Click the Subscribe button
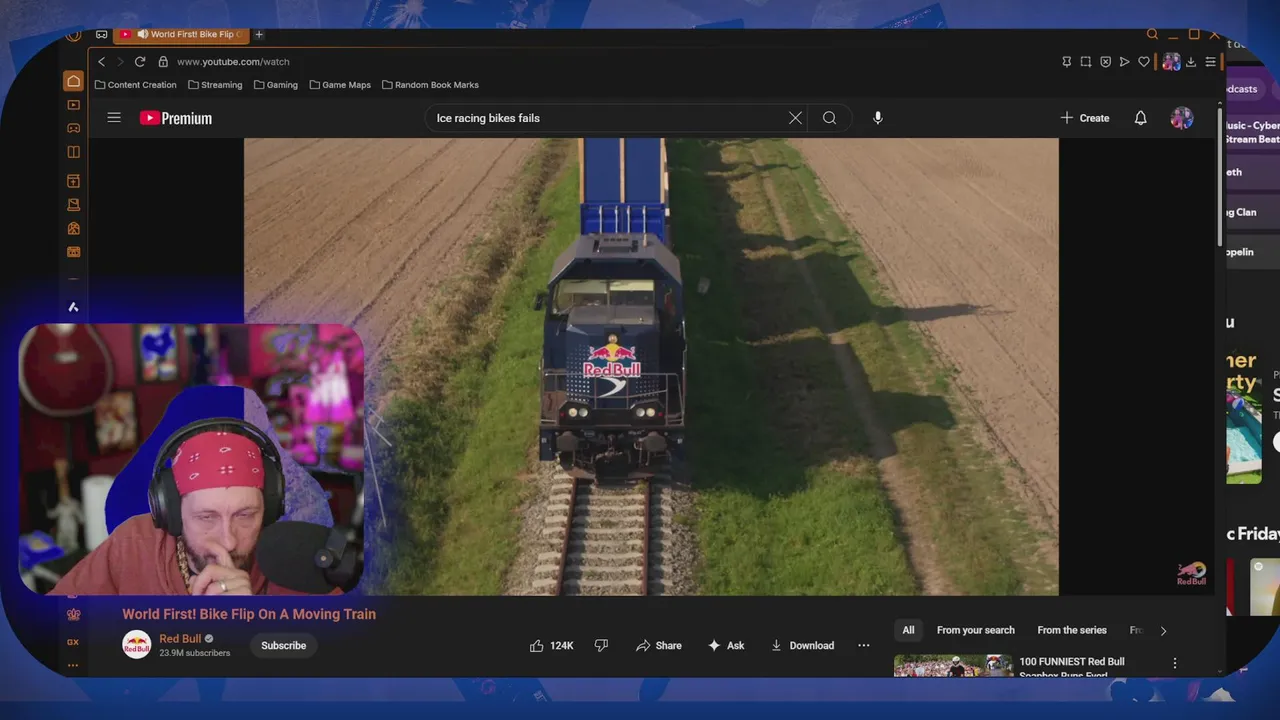This screenshot has height=720, width=1280. tap(284, 646)
